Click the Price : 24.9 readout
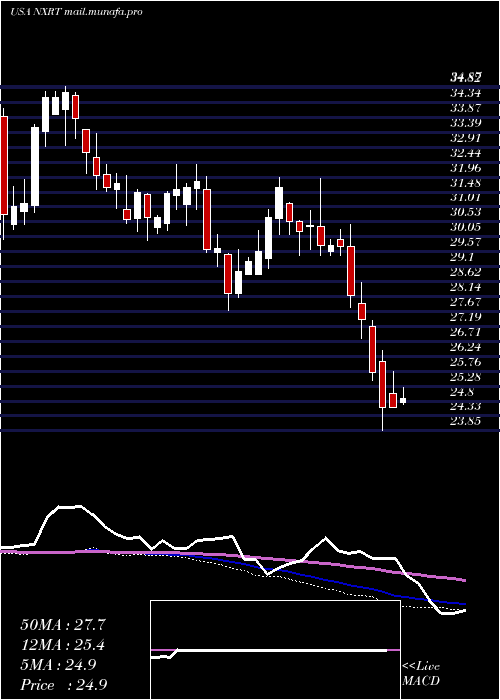The width and height of the screenshot is (500, 700). [x=63, y=685]
